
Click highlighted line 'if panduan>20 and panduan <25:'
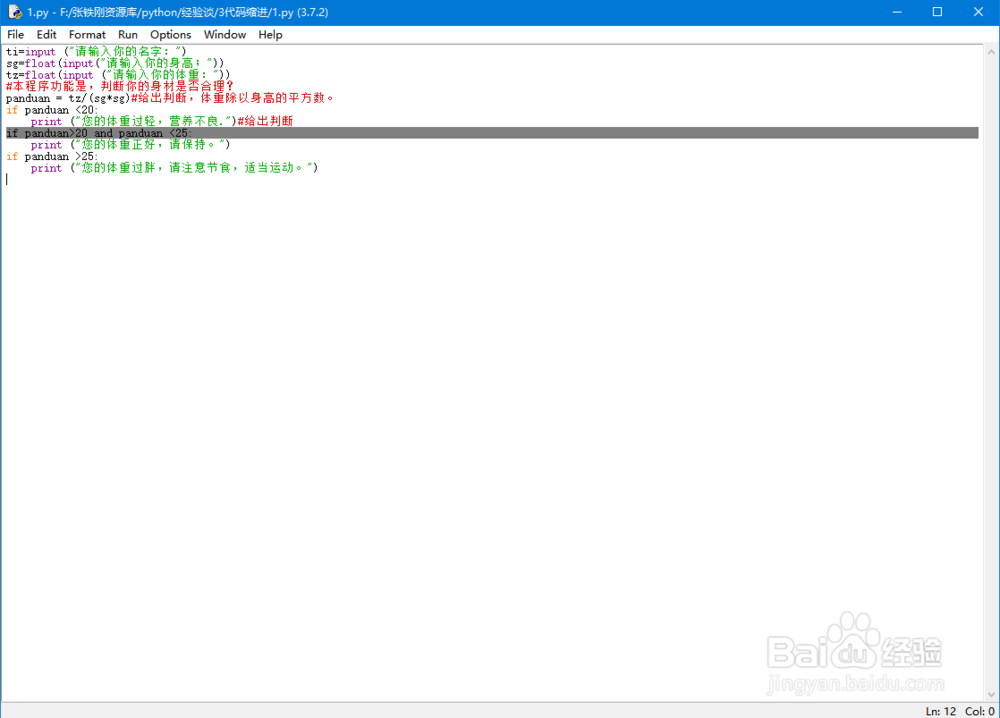click(x=492, y=133)
